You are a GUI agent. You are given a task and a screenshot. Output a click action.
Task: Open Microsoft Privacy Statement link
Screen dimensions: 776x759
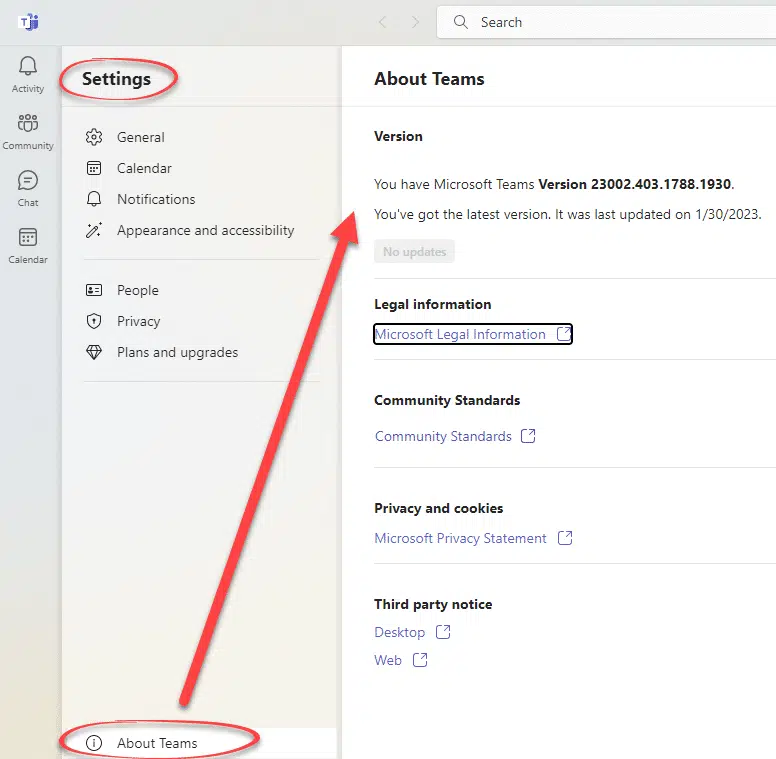pyautogui.click(x=460, y=538)
